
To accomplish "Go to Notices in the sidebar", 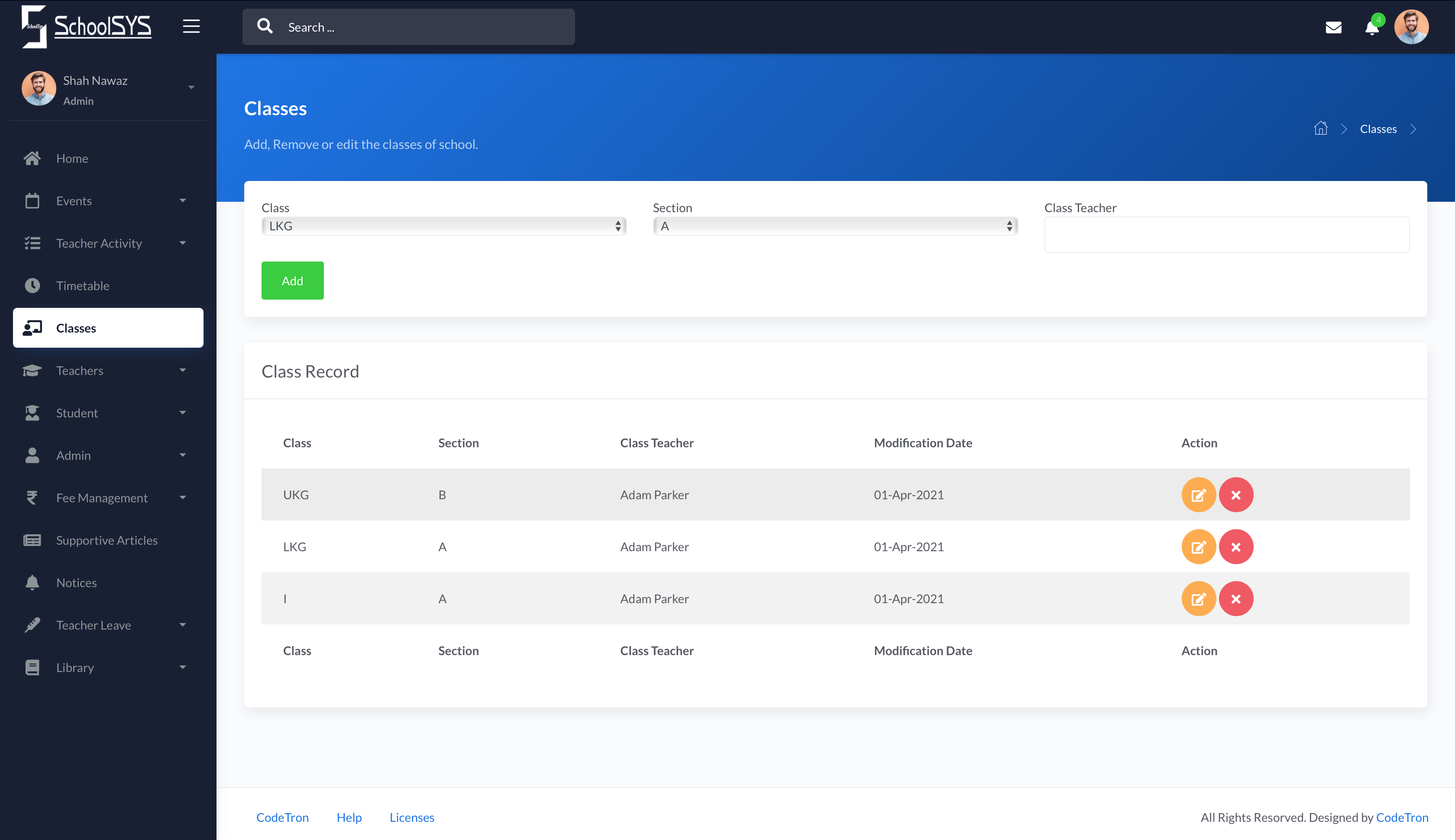I will (76, 583).
